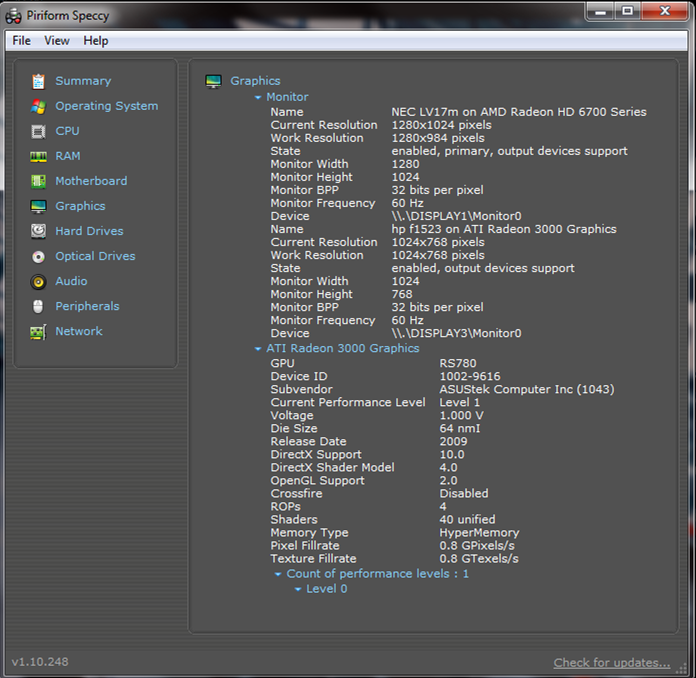Click Device ID value 1002-9616

pos(470,377)
